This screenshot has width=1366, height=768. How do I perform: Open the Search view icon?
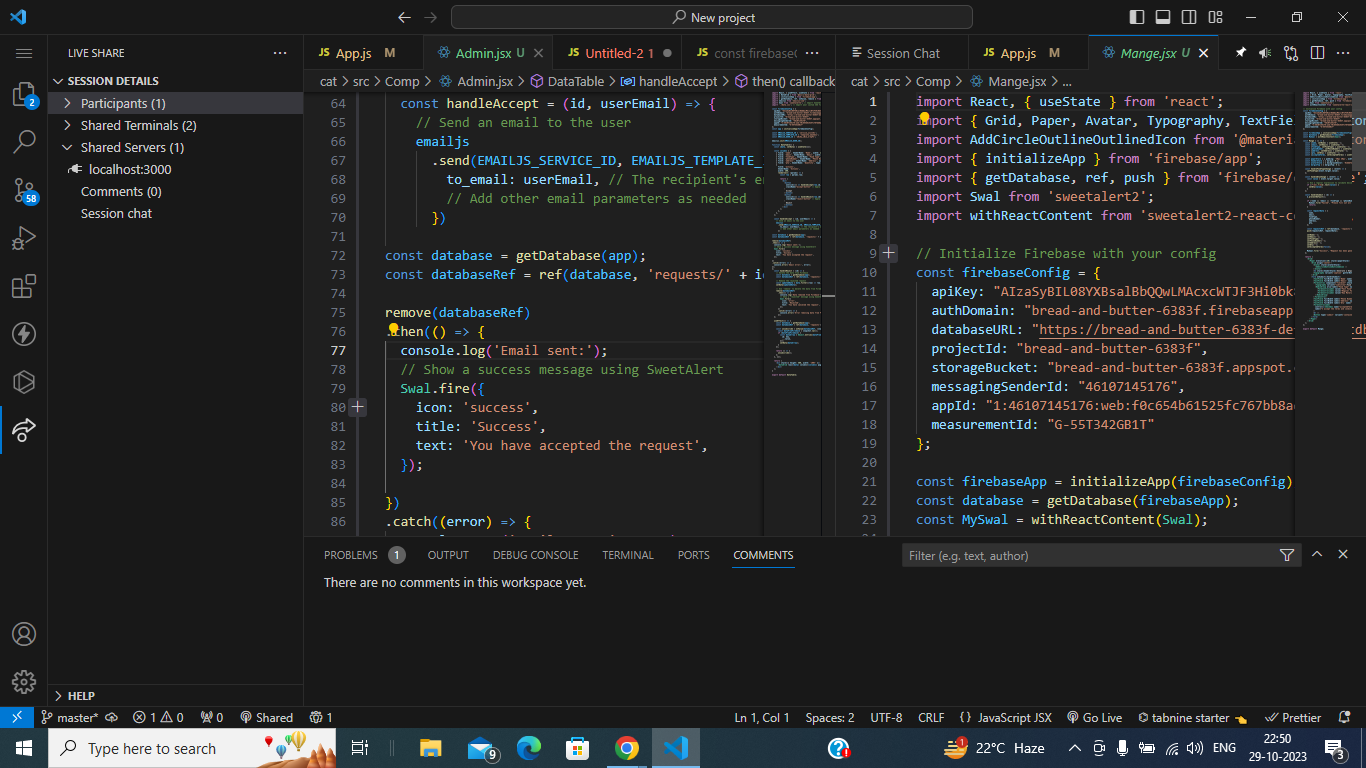pyautogui.click(x=24, y=142)
